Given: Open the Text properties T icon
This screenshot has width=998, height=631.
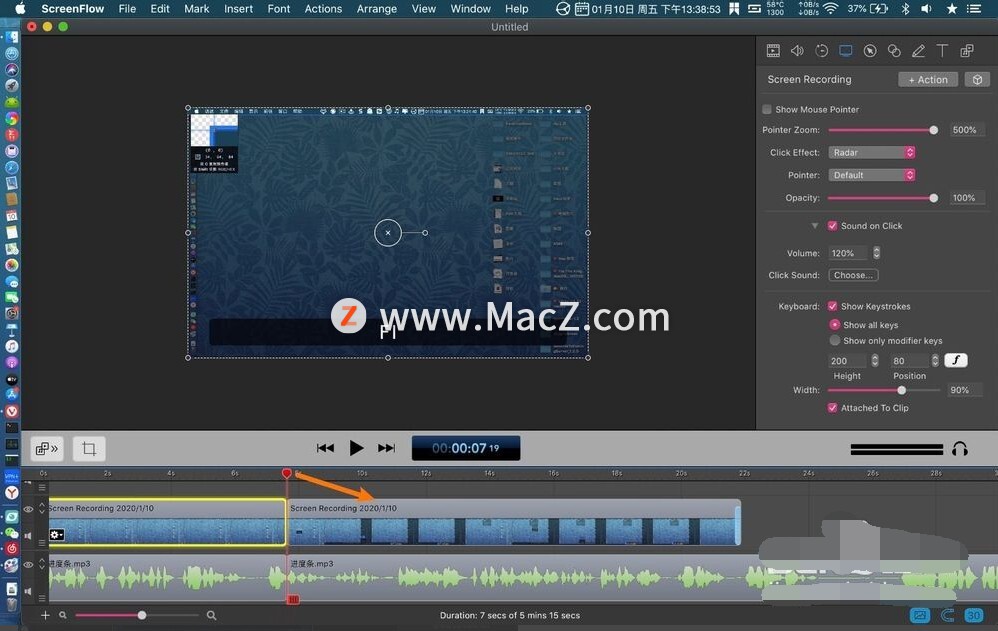Looking at the screenshot, I should click(942, 51).
